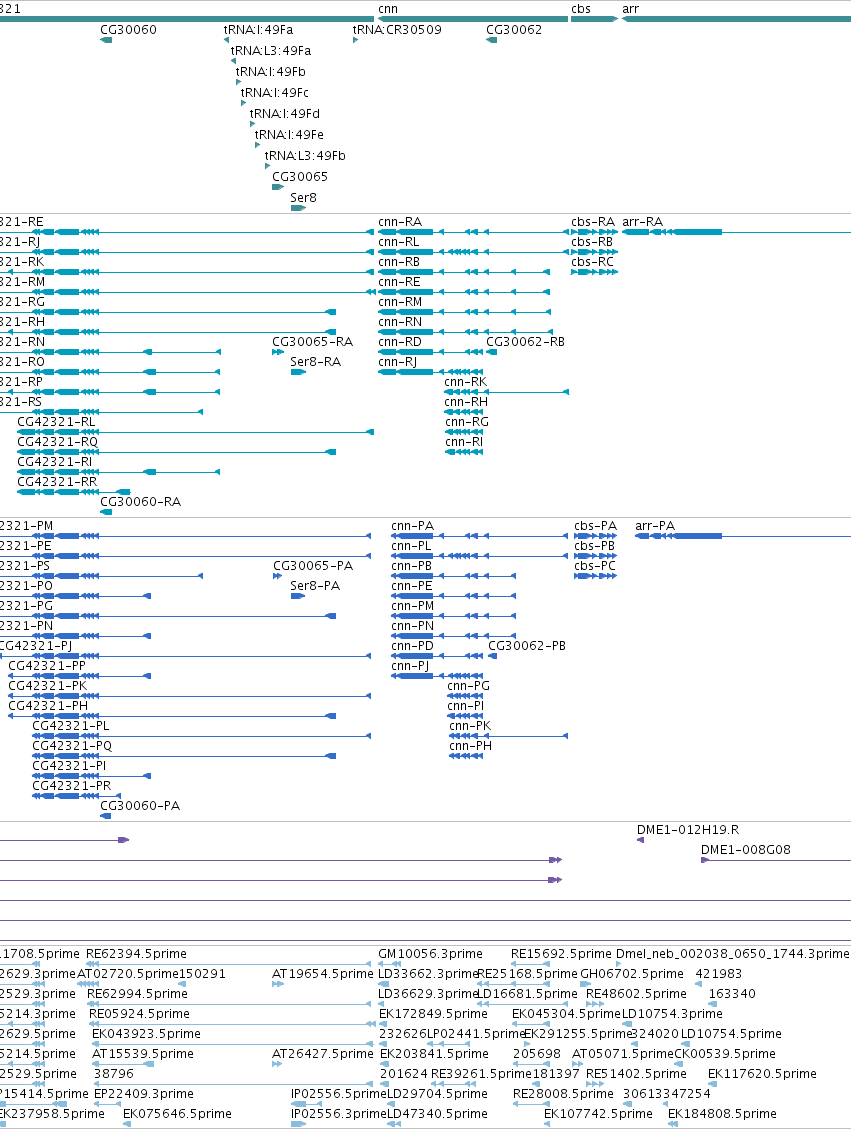This screenshot has width=851, height=1129.
Task: Click the CK00539.5prime EST label
Action: 725,1053
